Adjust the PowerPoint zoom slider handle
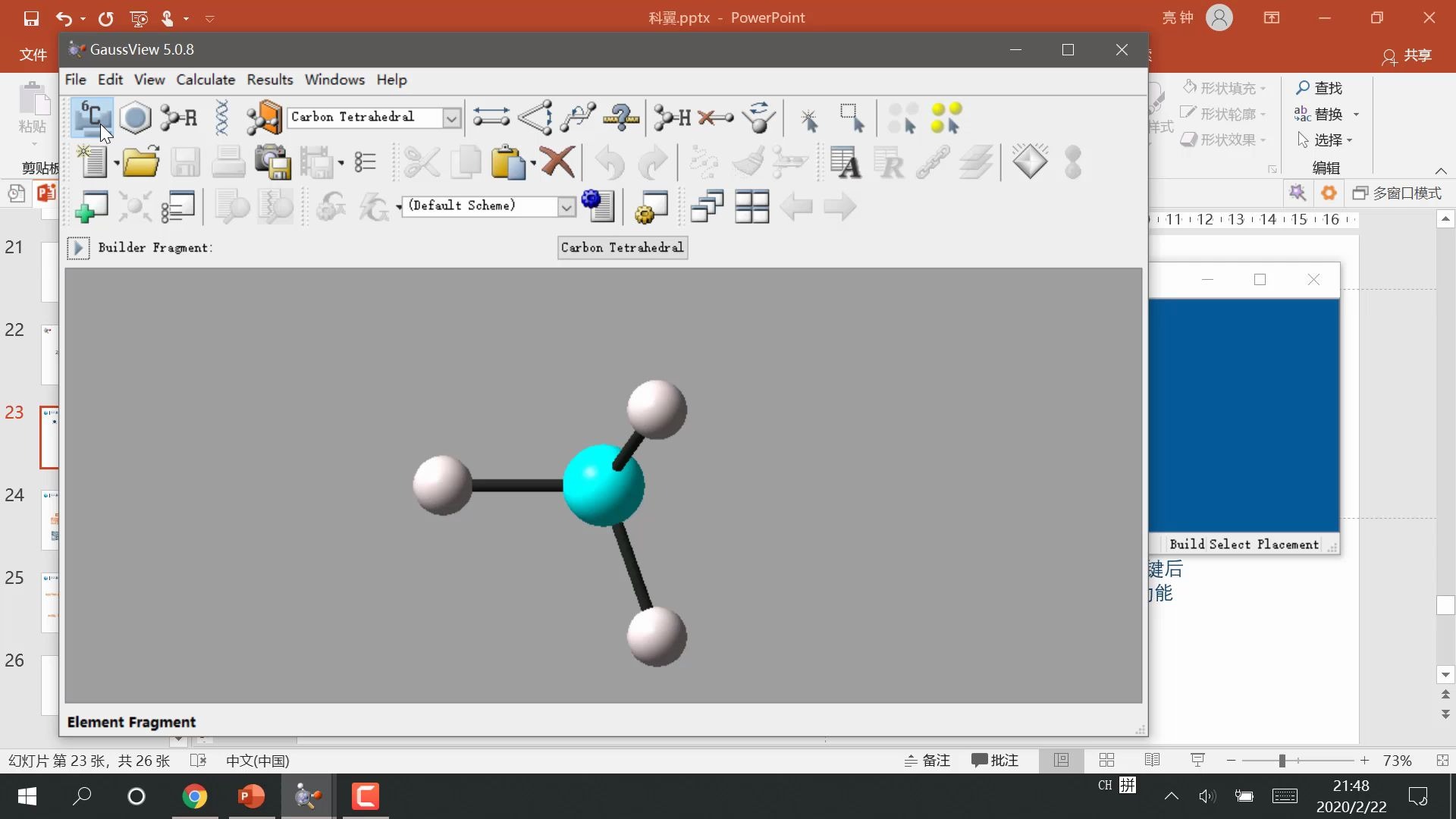This screenshot has width=1456, height=819. 1282,761
